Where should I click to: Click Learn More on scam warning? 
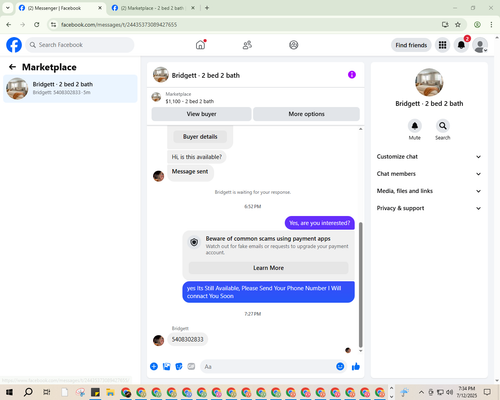[x=268, y=268]
